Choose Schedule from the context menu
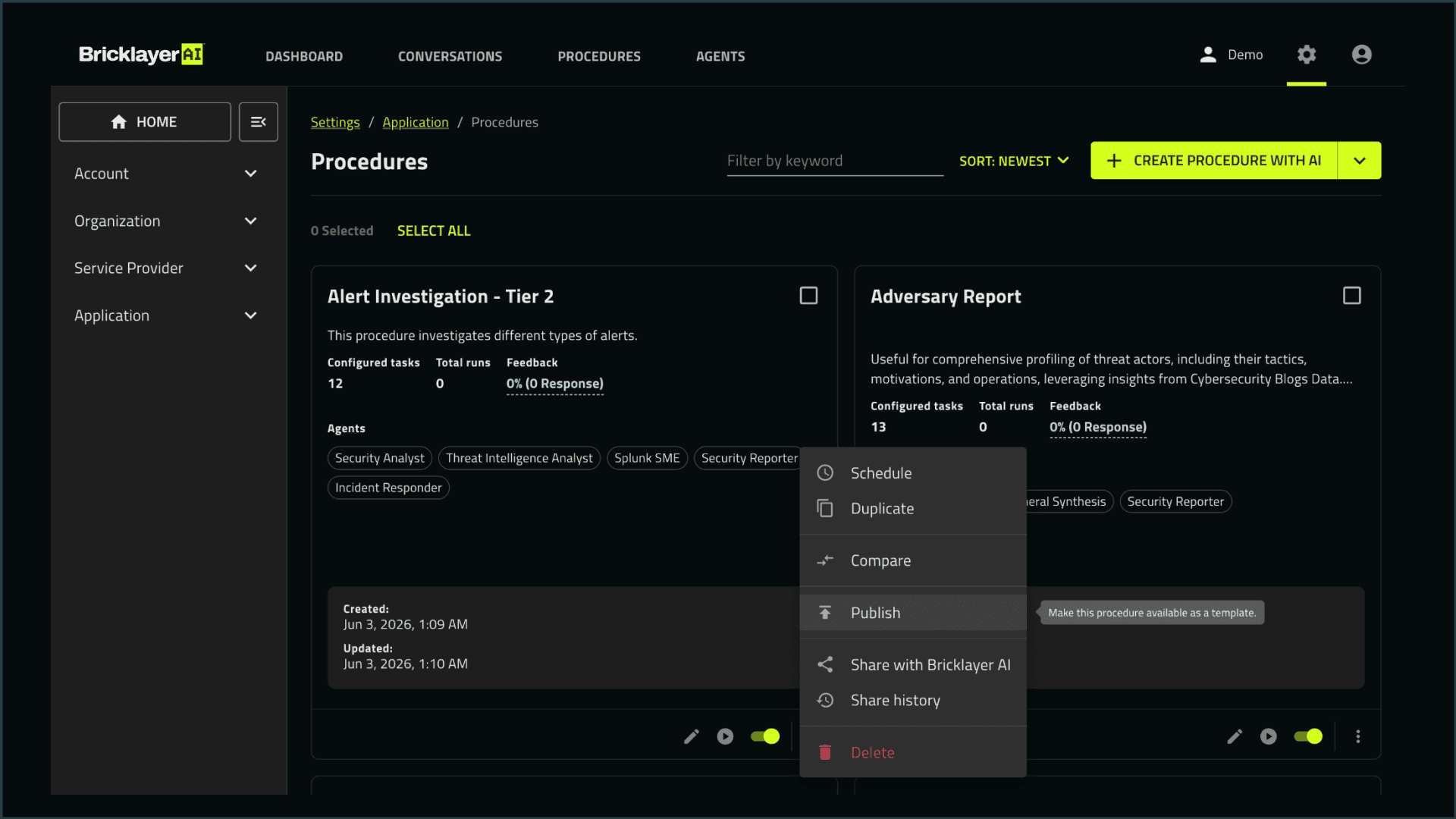 [x=913, y=473]
